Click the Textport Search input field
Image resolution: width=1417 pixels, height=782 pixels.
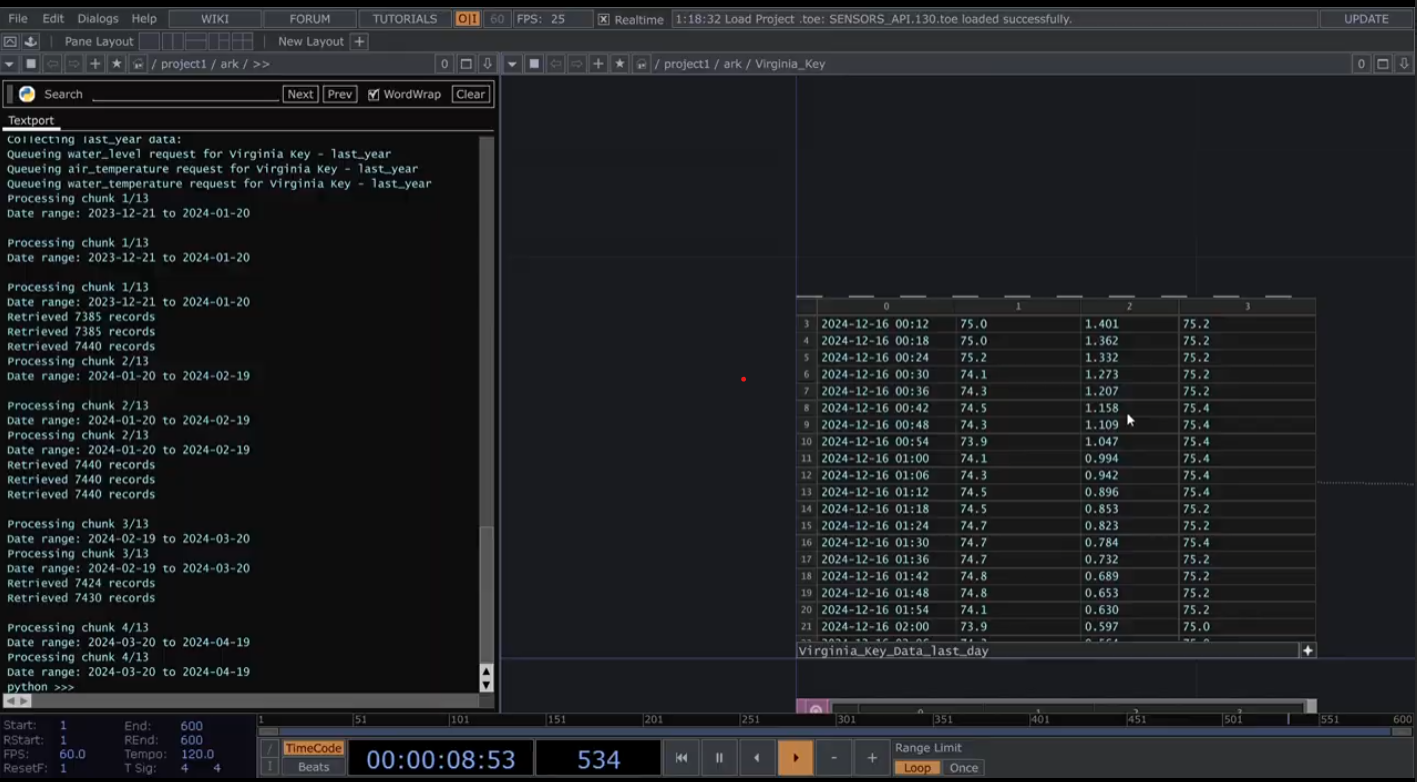tap(185, 94)
